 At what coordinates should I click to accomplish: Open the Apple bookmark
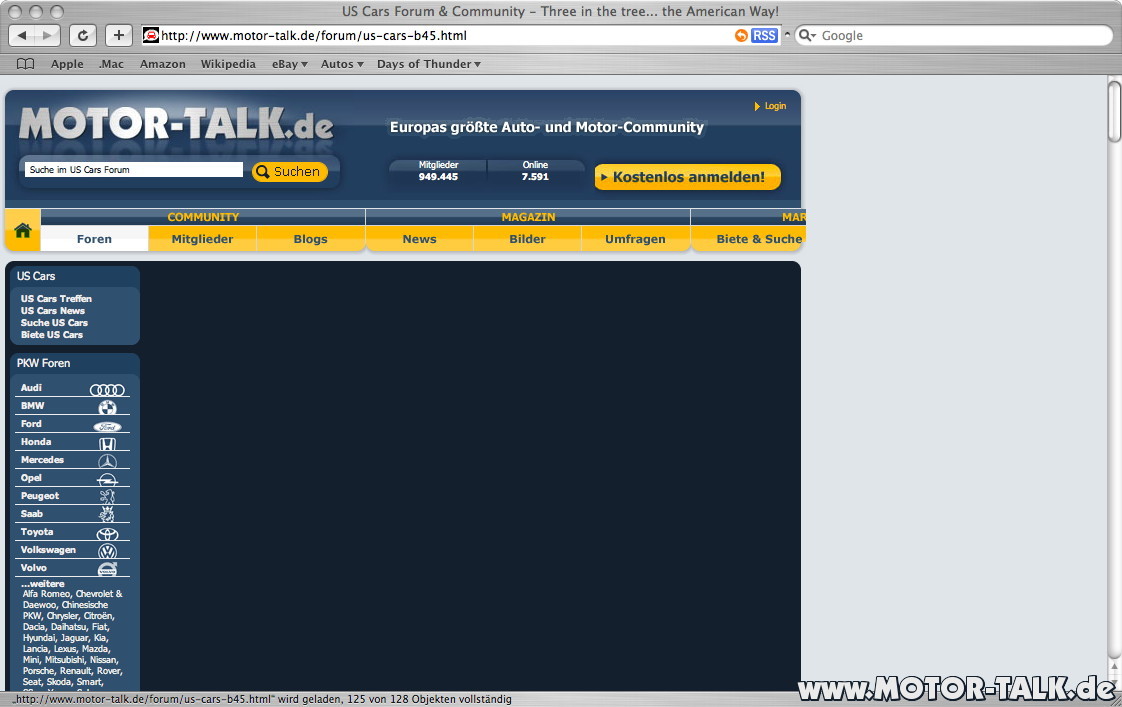[67, 64]
